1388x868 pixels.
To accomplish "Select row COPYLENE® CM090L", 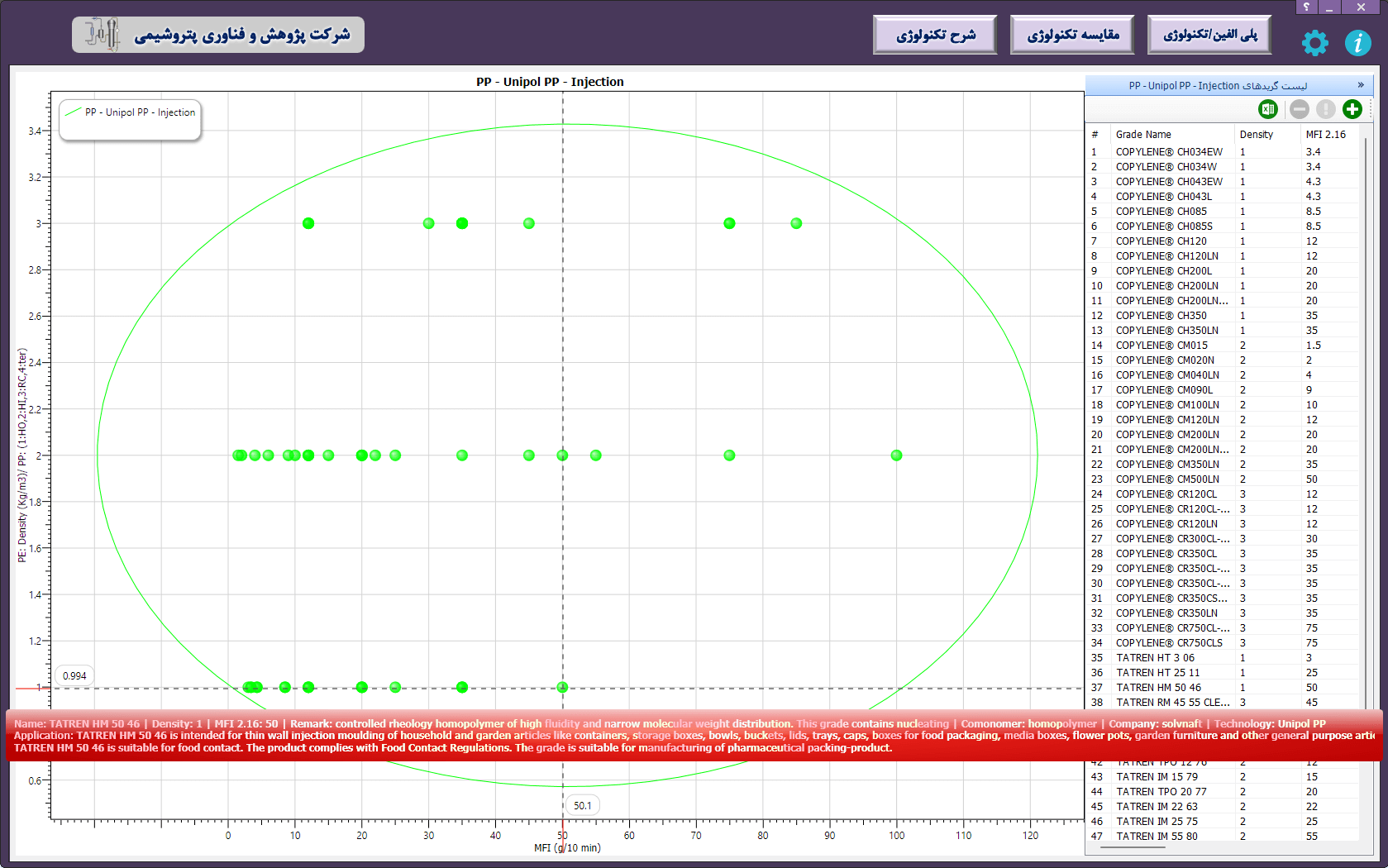I will [x=1222, y=390].
